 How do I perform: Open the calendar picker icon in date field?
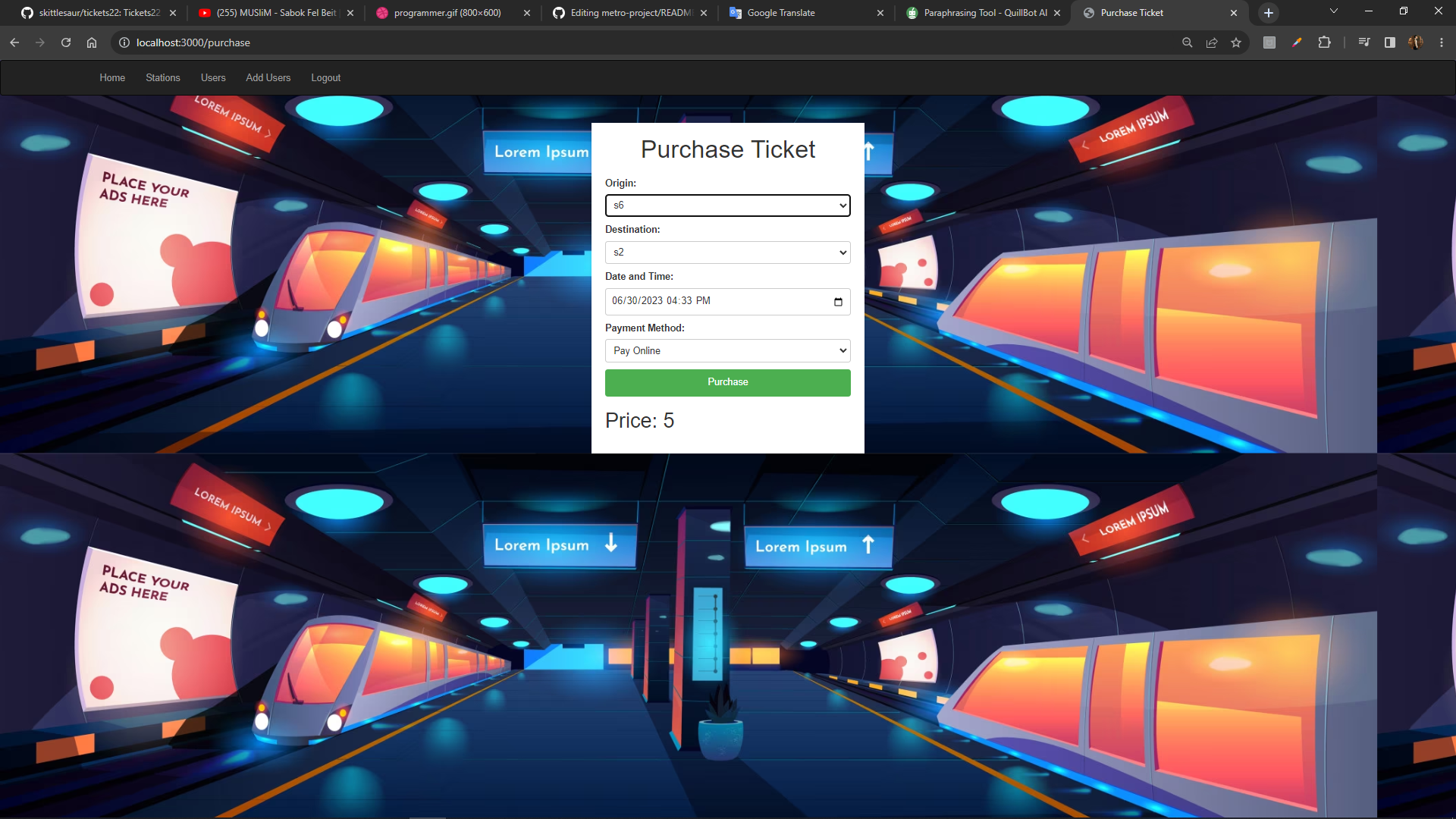point(838,302)
